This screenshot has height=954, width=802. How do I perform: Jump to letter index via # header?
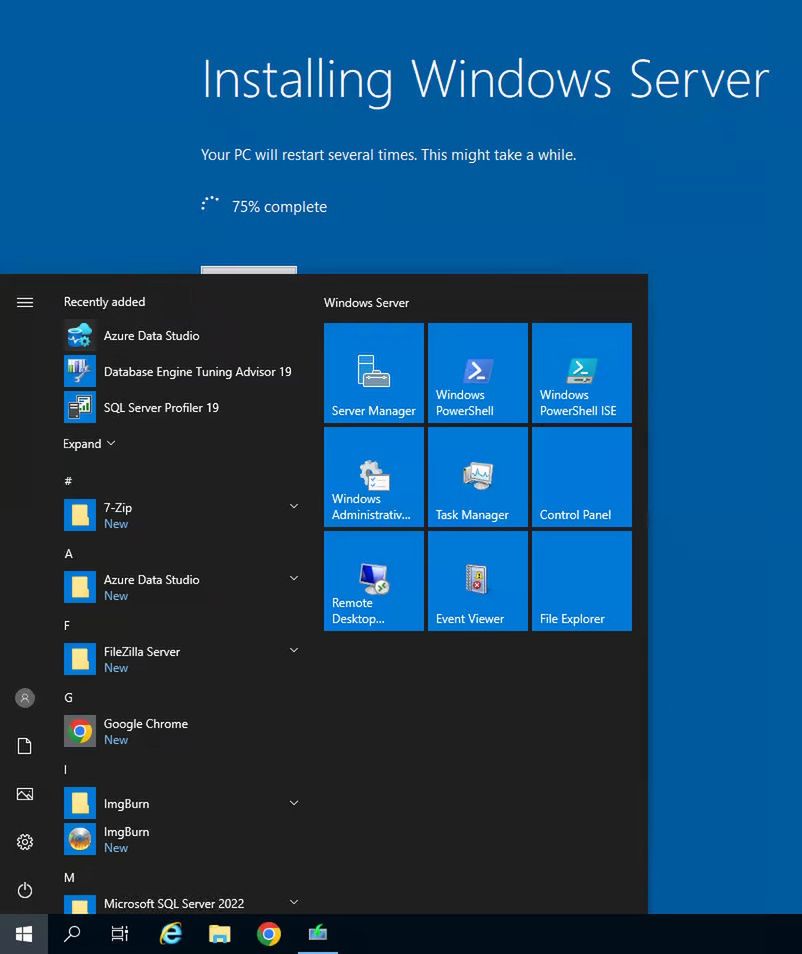tap(68, 481)
